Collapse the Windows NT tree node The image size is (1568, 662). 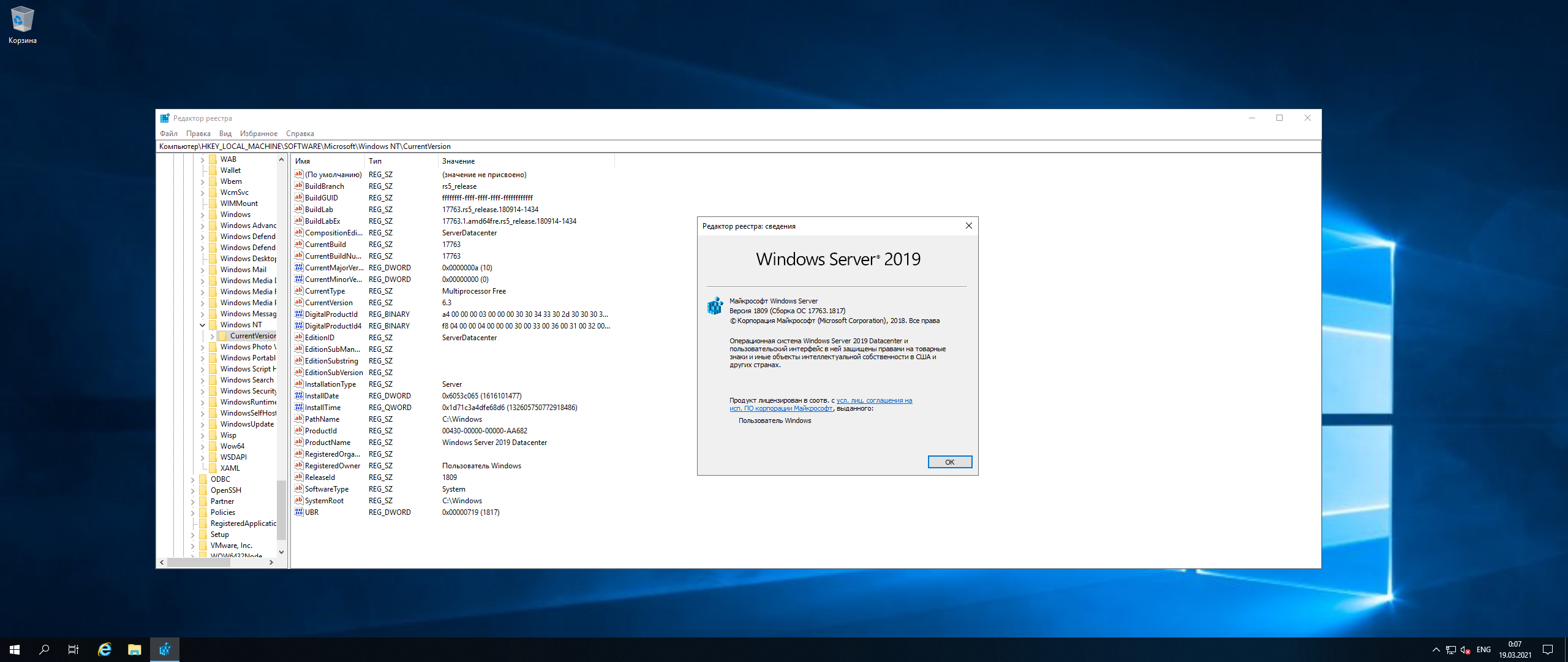pos(202,325)
